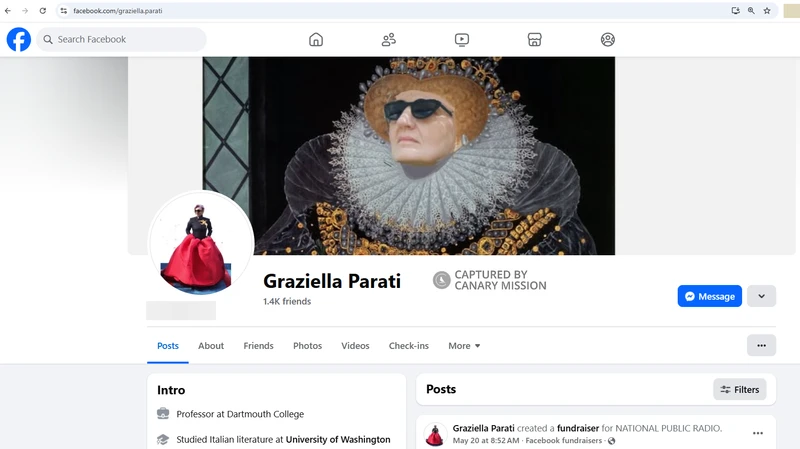
Task: Click the 'Graziella Parati' profile name heading
Action: (x=332, y=281)
